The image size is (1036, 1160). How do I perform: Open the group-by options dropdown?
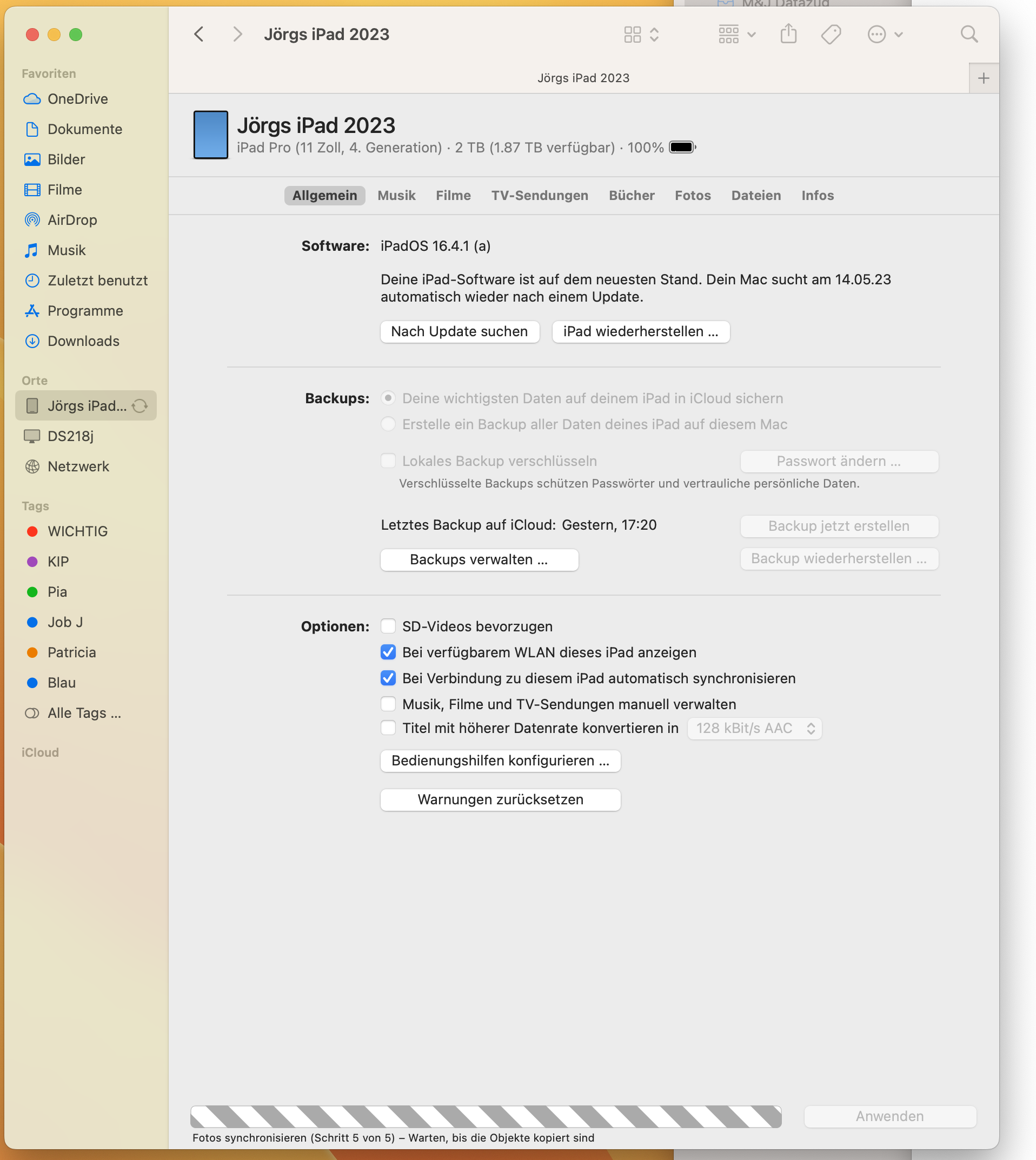point(737,35)
